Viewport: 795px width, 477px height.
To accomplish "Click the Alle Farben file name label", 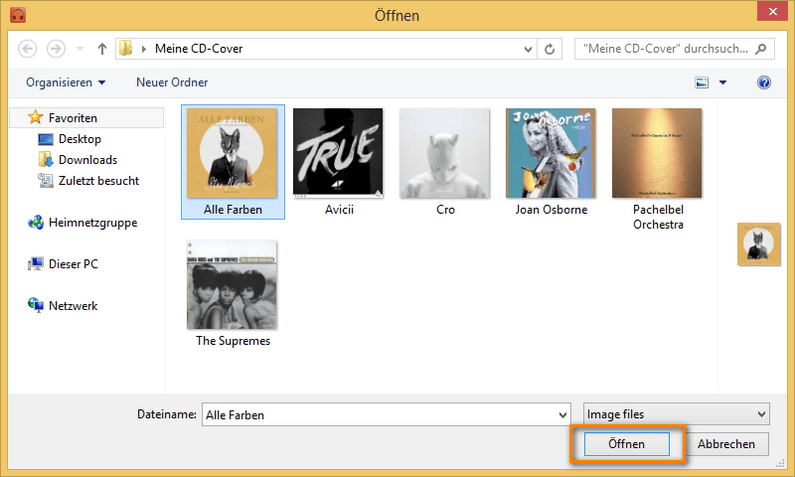I will tap(233, 209).
